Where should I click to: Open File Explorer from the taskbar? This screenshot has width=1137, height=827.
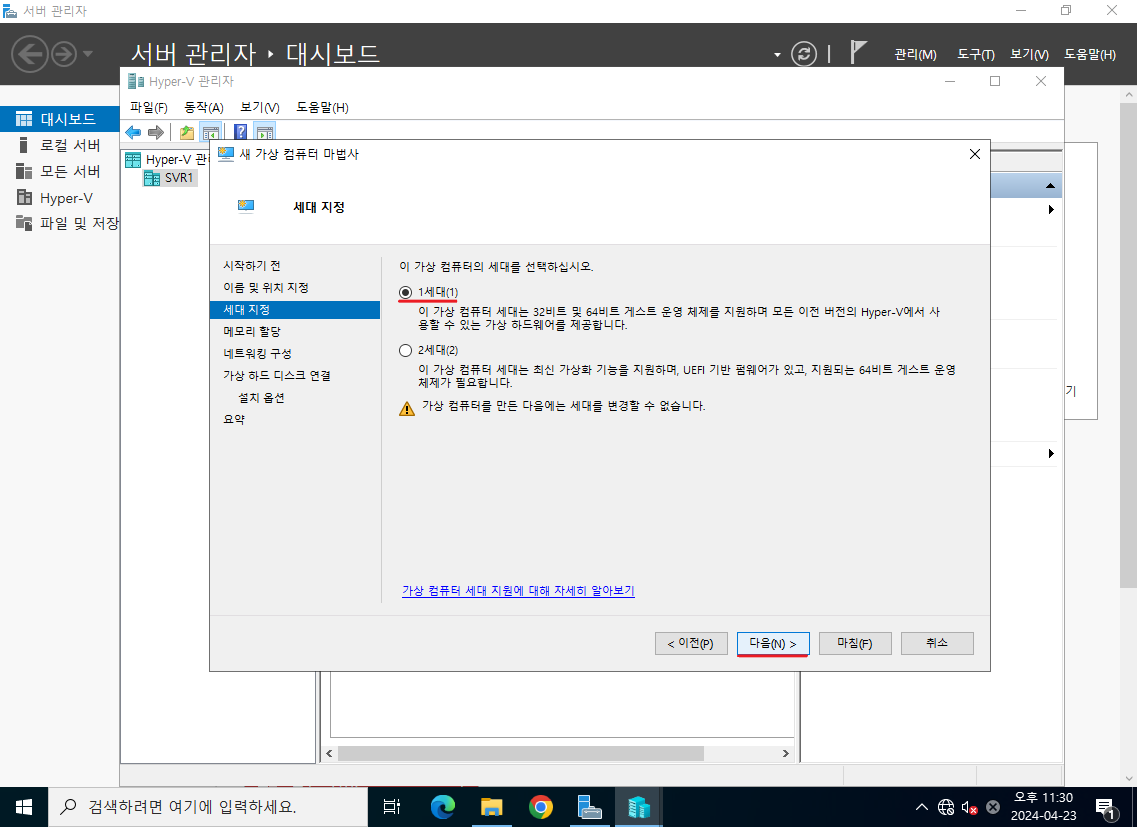coord(492,807)
